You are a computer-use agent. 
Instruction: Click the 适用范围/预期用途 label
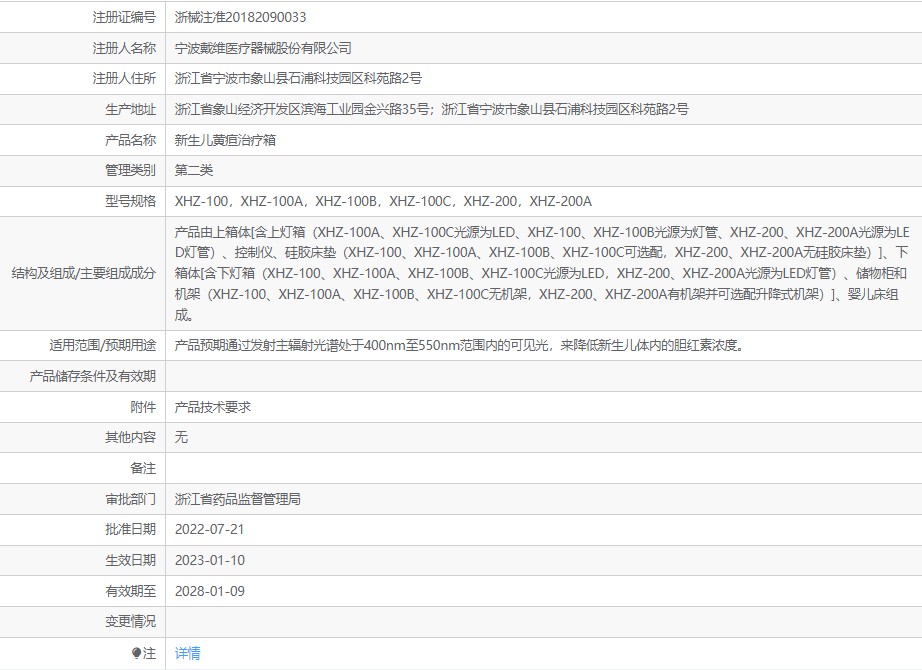pyautogui.click(x=103, y=345)
